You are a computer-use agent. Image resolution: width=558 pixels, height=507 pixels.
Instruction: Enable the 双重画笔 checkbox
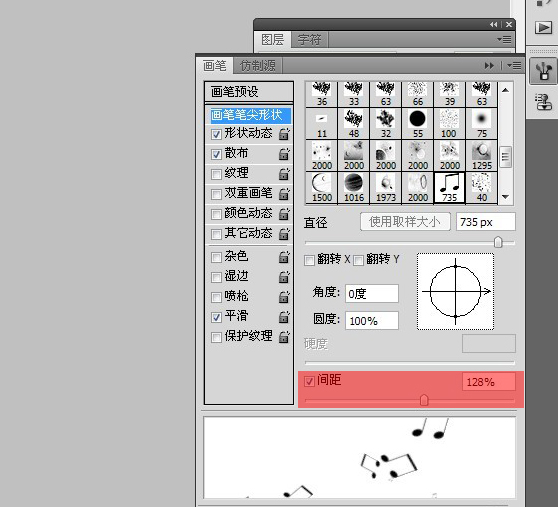coord(216,194)
